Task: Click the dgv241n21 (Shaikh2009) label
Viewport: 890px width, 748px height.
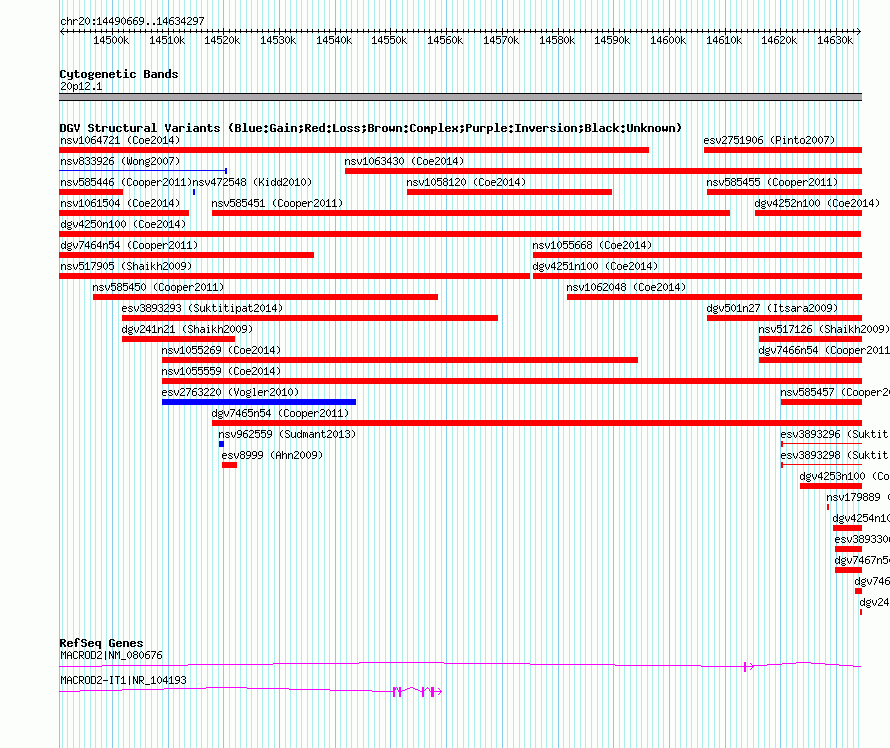Action: (x=187, y=329)
